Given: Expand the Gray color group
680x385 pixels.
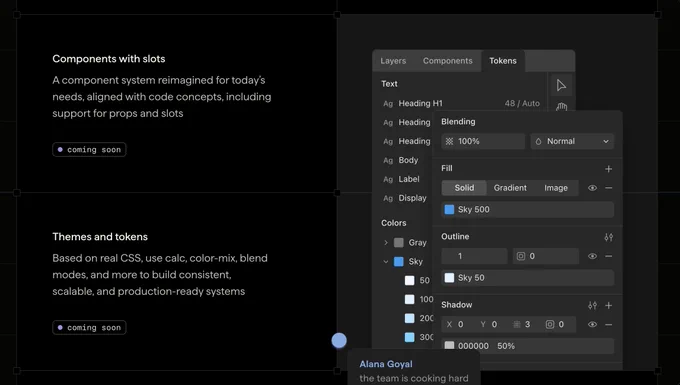Looking at the screenshot, I should point(386,242).
